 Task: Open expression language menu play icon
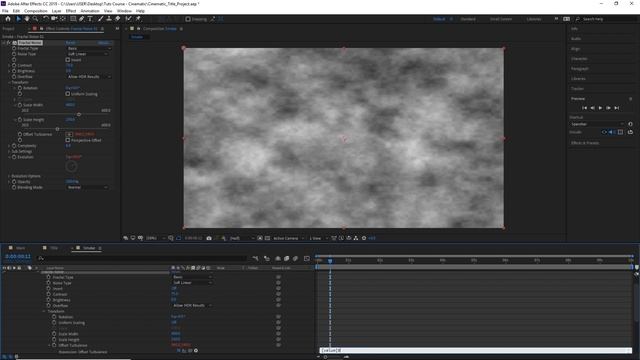coord(196,351)
